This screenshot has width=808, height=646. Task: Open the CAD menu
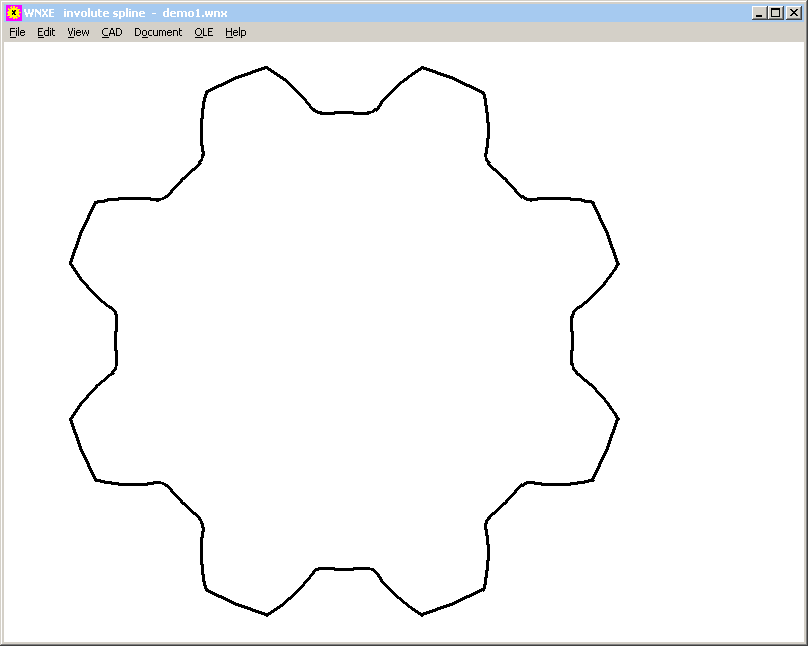(111, 32)
